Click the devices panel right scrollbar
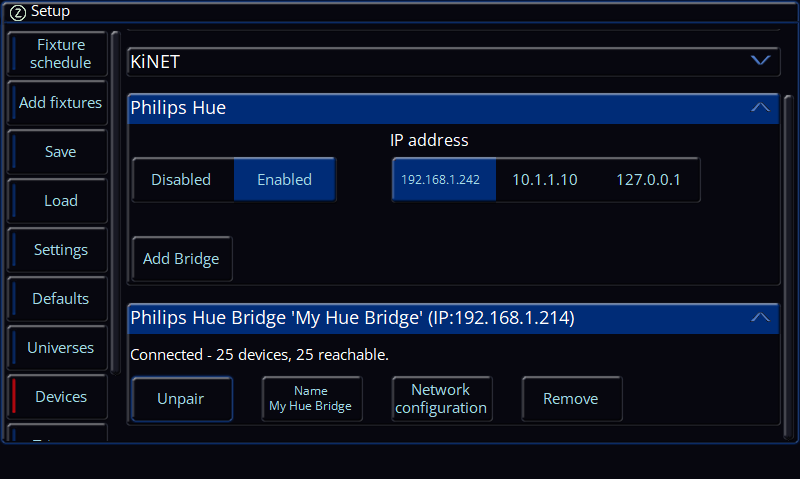 point(789,266)
